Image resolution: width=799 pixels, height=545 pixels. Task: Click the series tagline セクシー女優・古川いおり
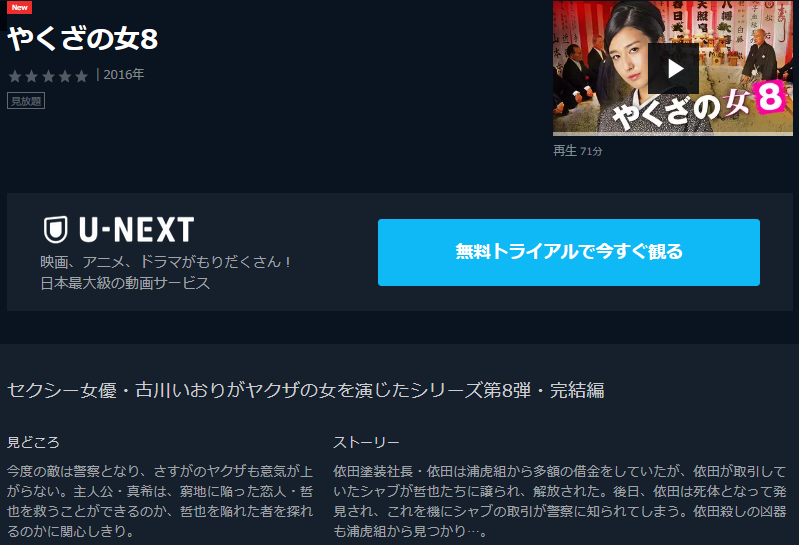306,391
